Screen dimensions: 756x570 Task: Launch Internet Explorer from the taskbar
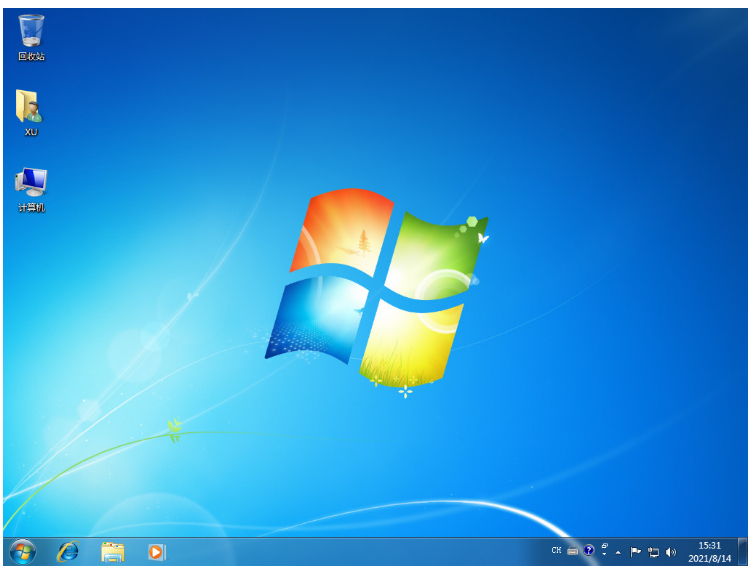coord(68,551)
